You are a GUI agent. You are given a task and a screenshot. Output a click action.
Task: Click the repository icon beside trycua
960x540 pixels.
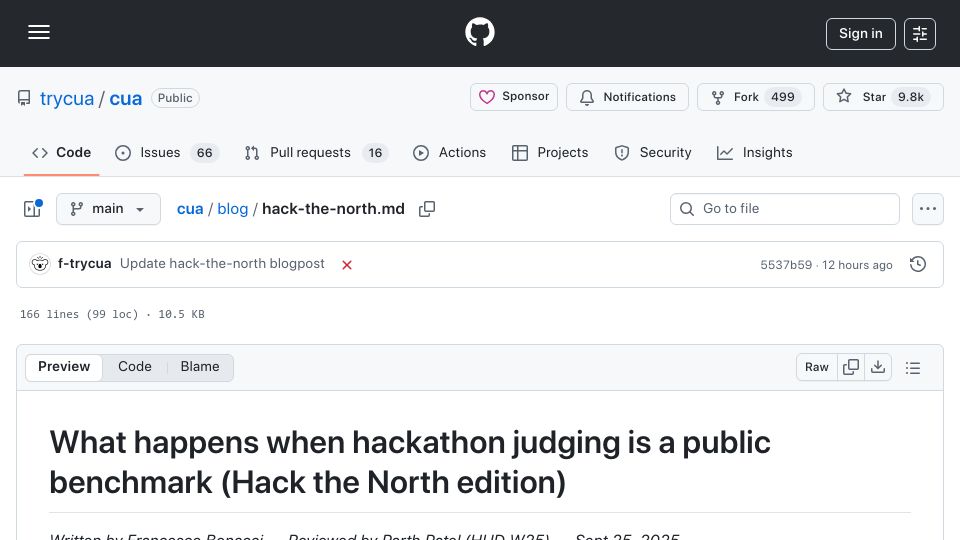(24, 98)
